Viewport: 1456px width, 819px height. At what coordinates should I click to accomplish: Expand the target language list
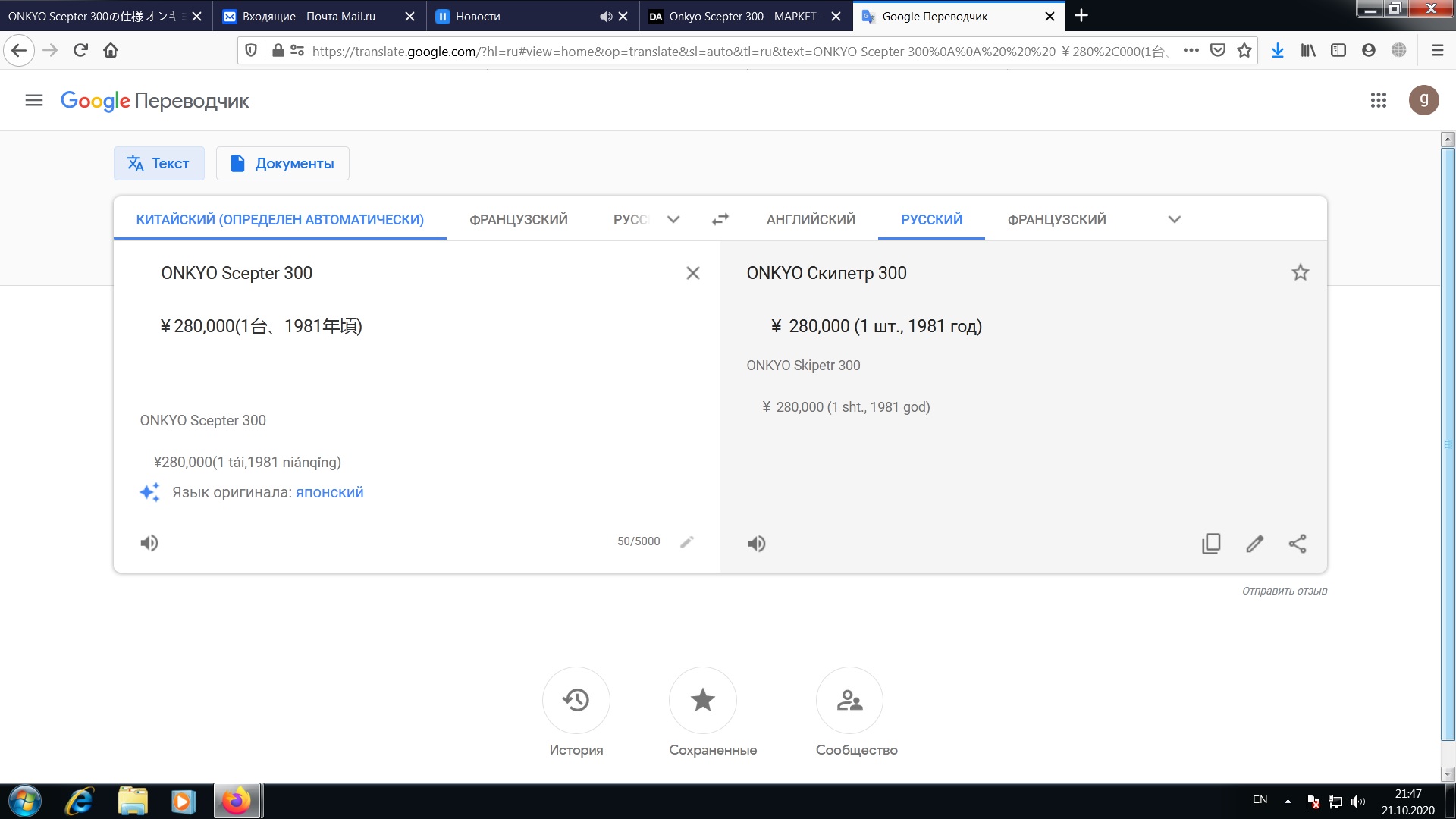coord(1174,219)
